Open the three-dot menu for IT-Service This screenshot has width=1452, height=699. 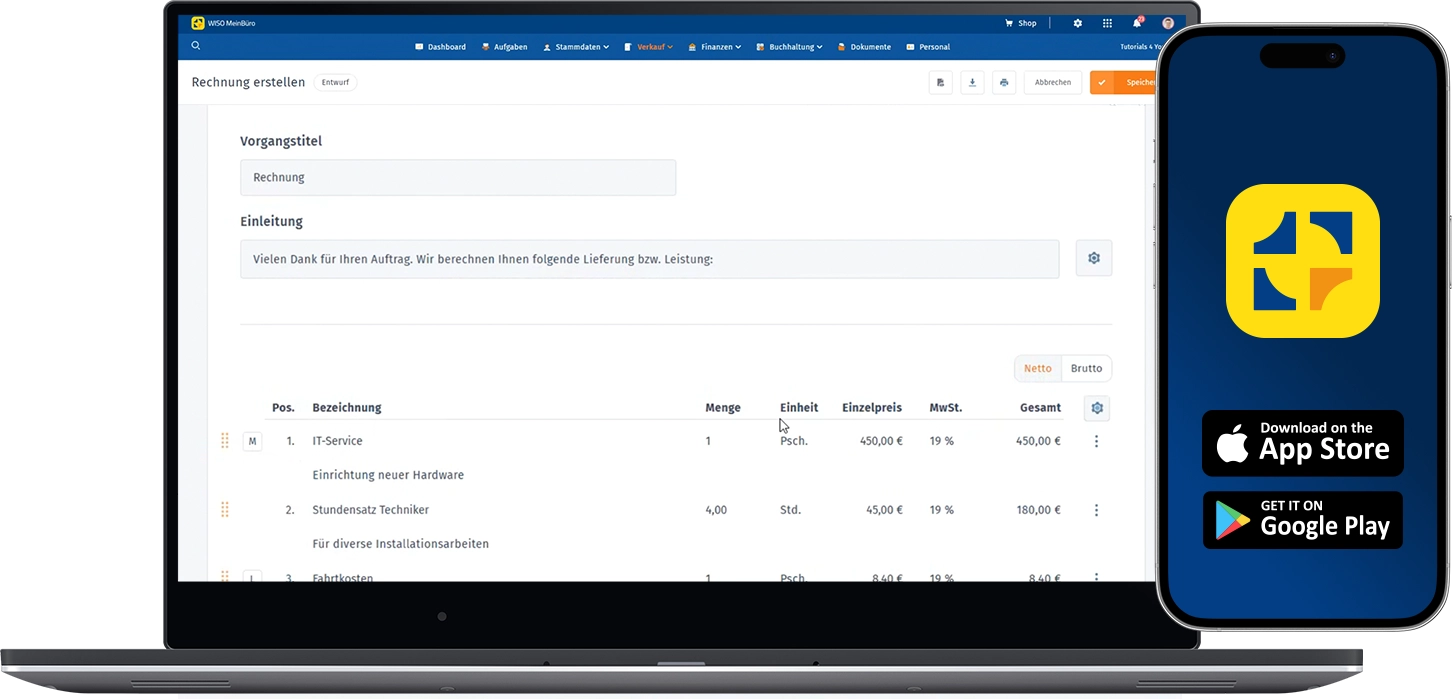coord(1096,441)
